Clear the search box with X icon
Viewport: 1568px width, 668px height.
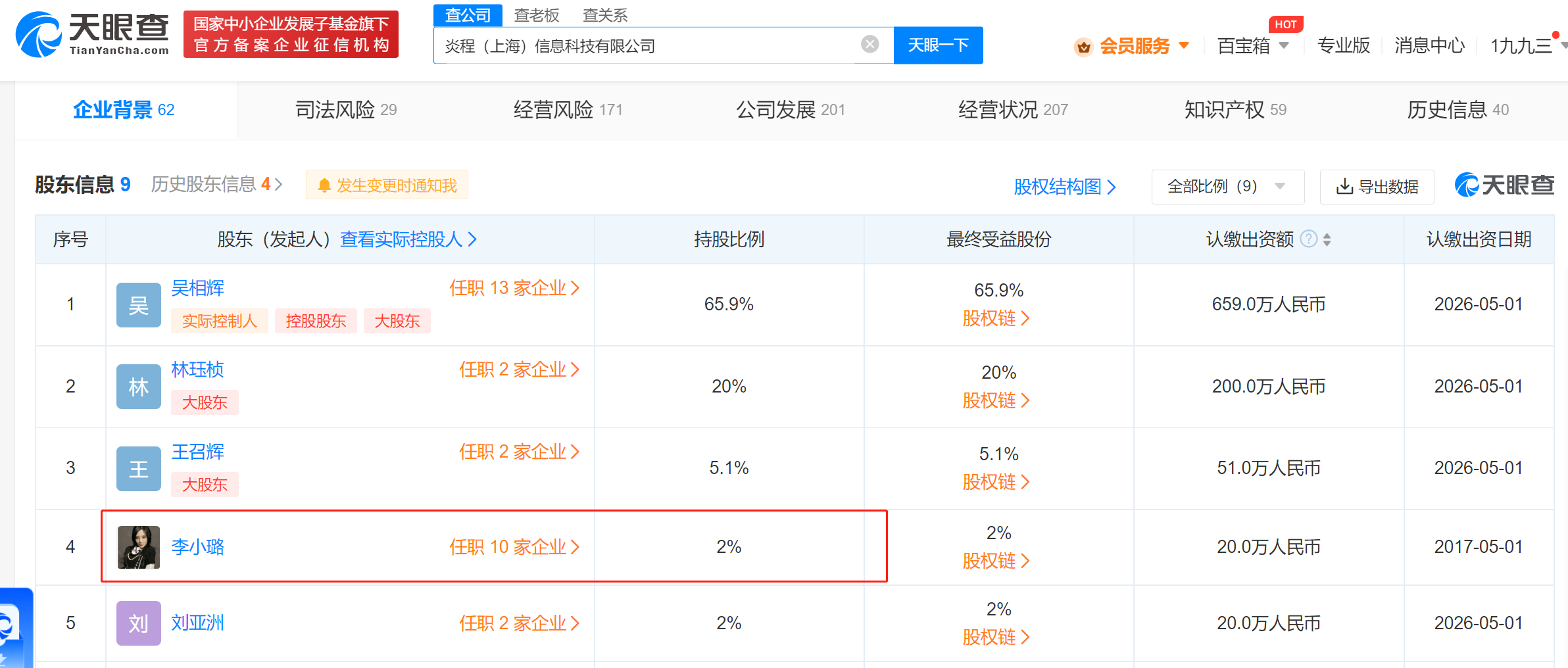pos(870,45)
